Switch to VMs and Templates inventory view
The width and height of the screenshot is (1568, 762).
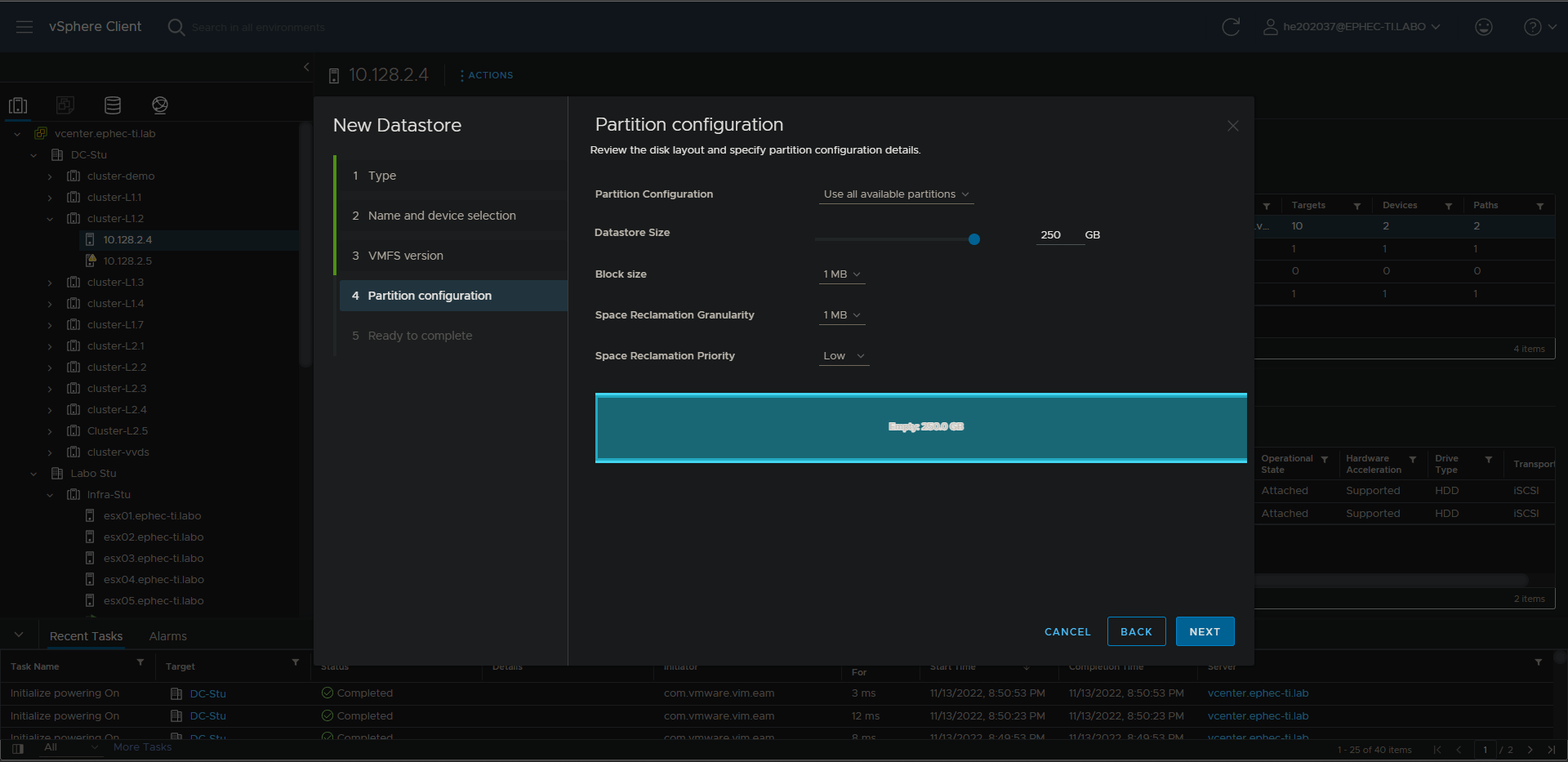65,105
